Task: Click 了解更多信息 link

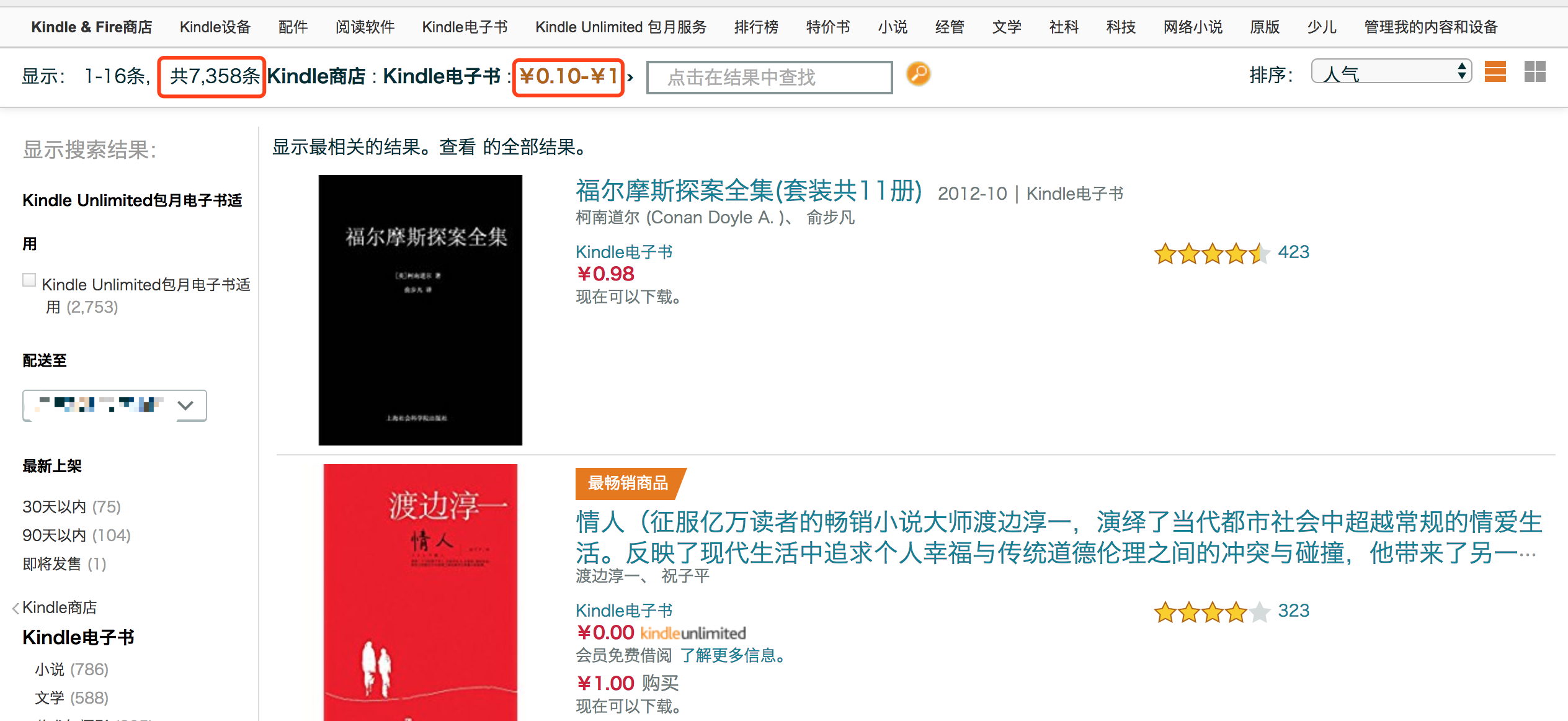Action: click(x=732, y=655)
